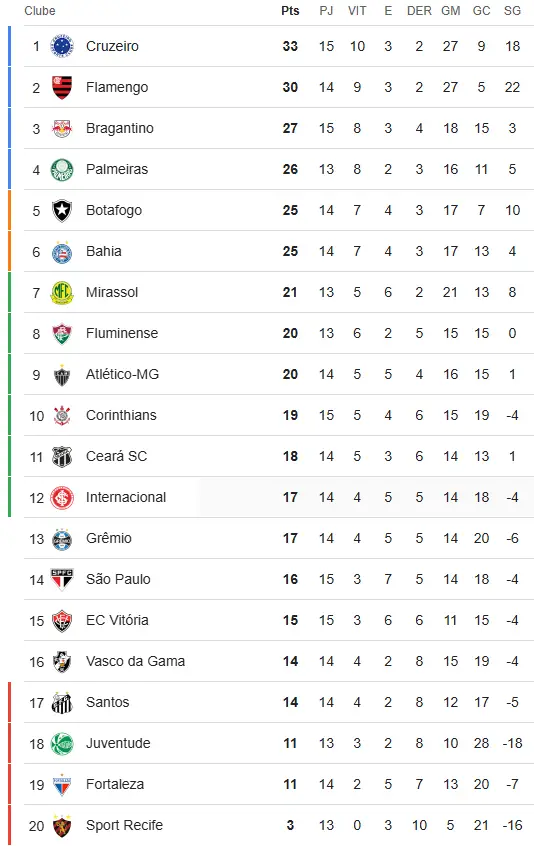Click the Atlético-MG team name
Viewport: 534px width, 846px height.
122,374
